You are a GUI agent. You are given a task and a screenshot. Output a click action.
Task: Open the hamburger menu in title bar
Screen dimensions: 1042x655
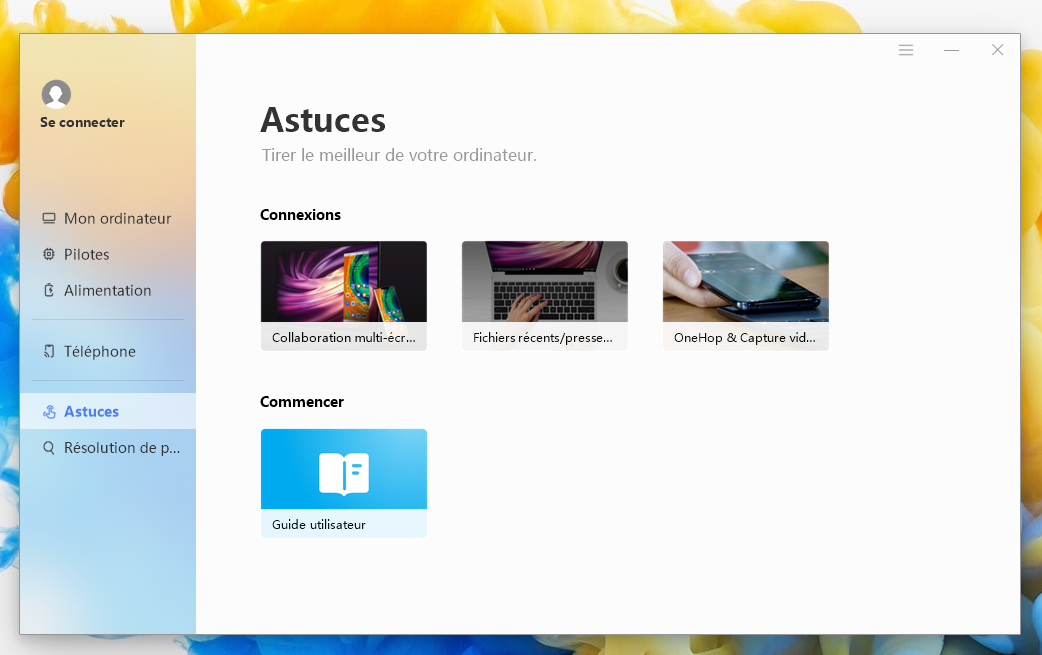(x=906, y=50)
